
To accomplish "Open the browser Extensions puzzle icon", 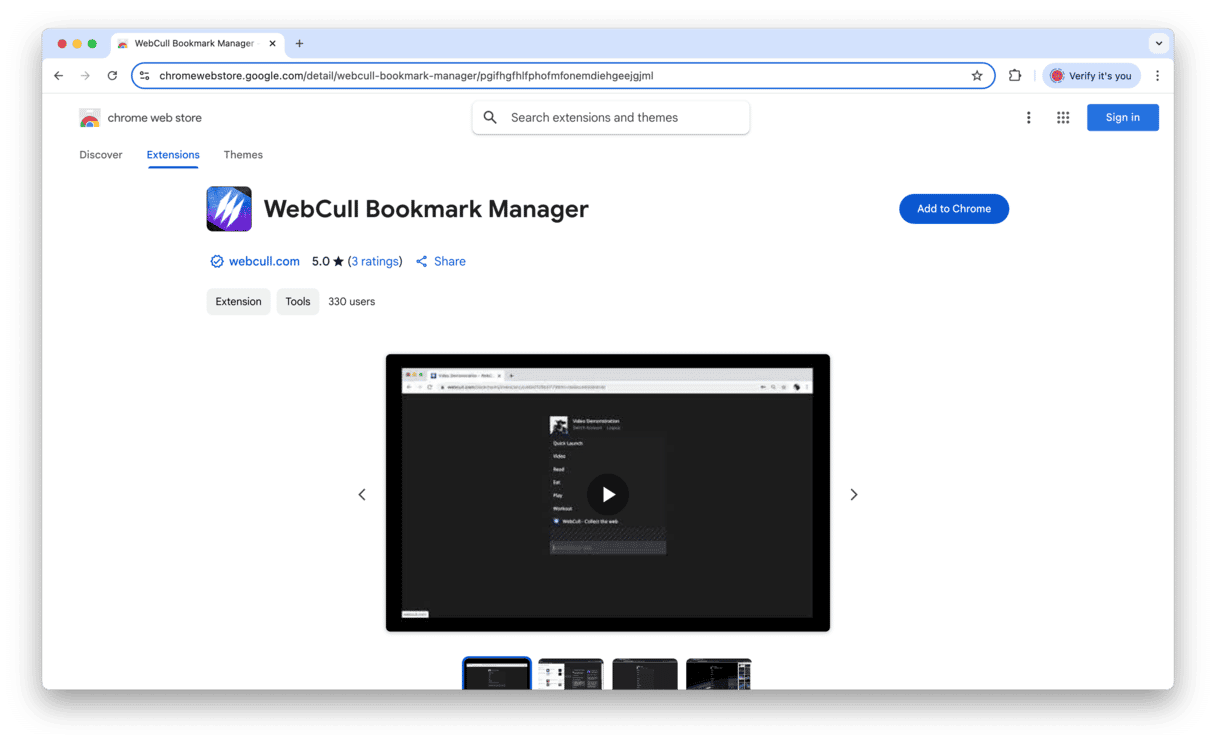I will coord(1015,76).
